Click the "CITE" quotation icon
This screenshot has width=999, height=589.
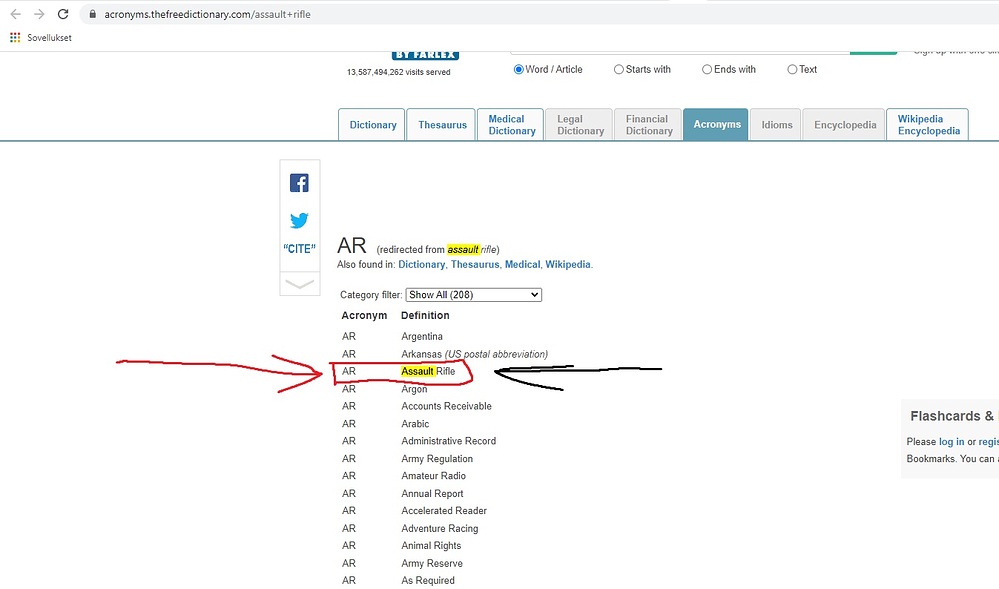(x=299, y=249)
